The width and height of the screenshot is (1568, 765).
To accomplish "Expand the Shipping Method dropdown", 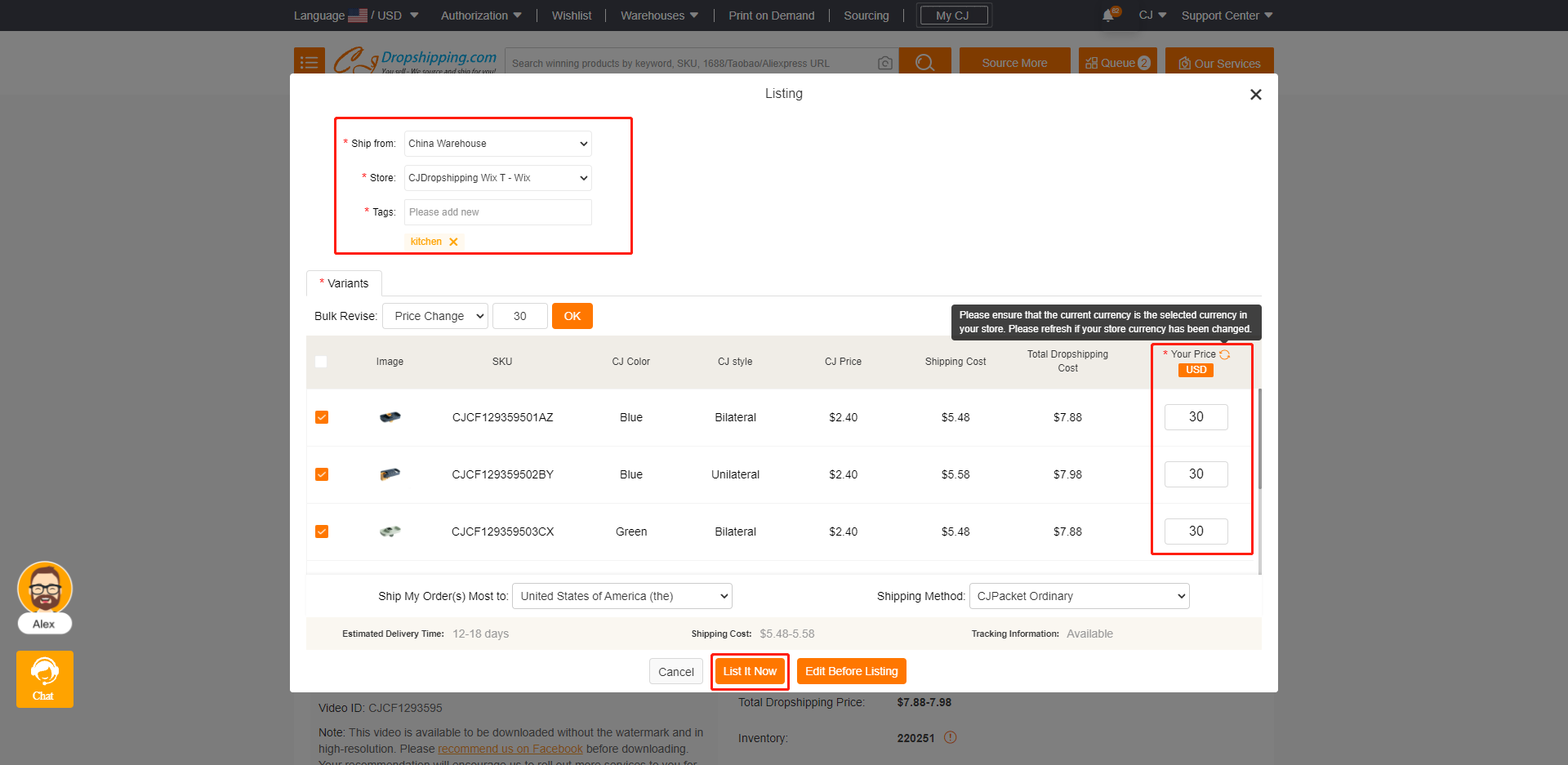I will point(1079,596).
